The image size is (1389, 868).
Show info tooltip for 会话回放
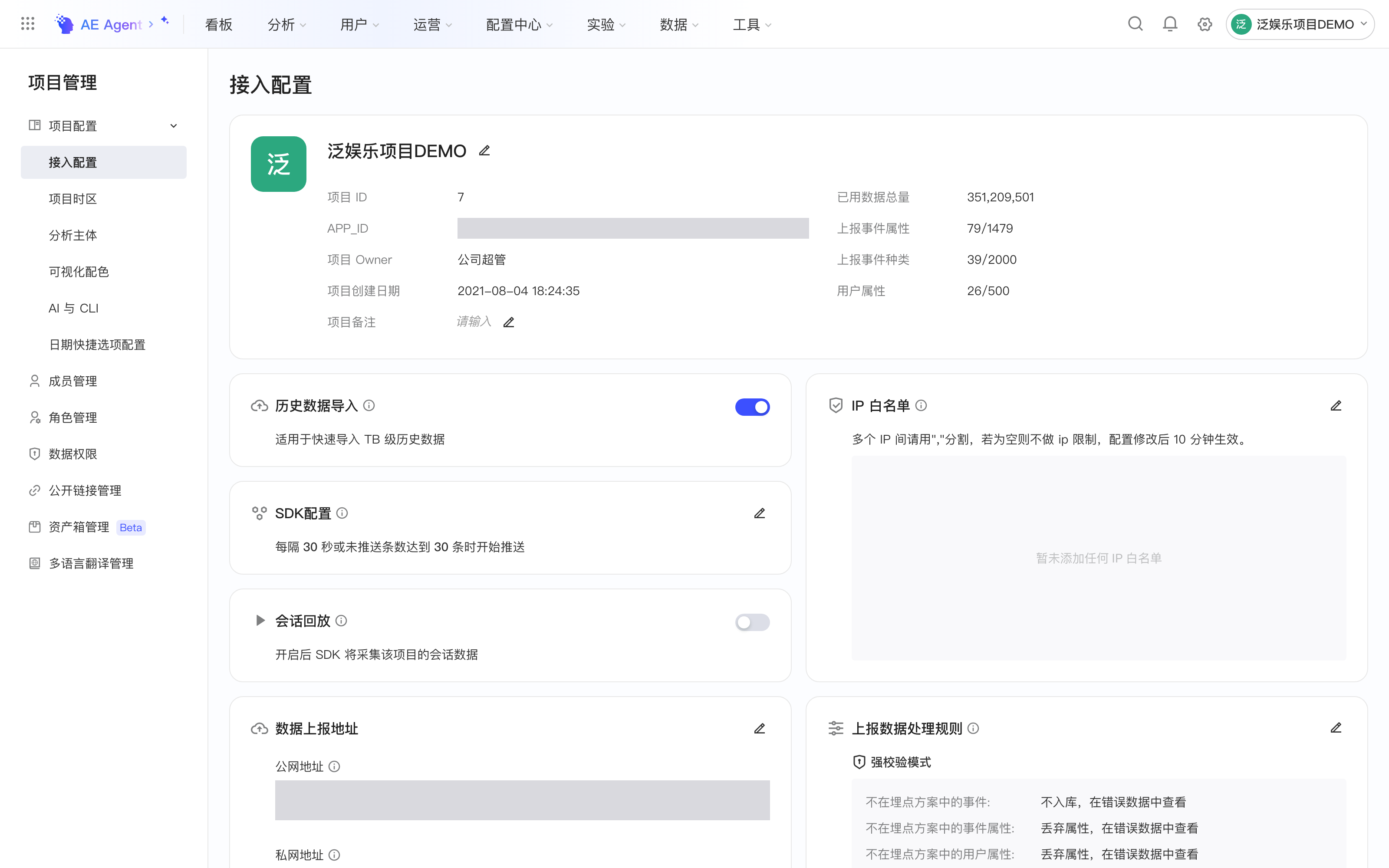pos(341,621)
